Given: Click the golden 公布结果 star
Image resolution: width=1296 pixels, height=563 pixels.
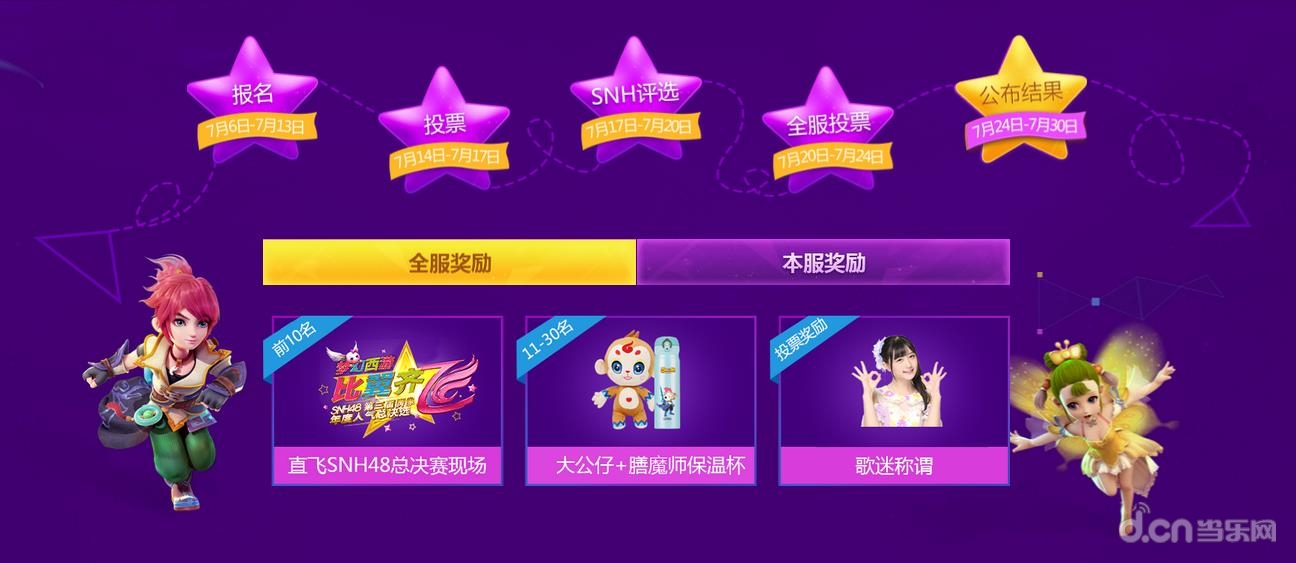Looking at the screenshot, I should pyautogui.click(x=1020, y=98).
